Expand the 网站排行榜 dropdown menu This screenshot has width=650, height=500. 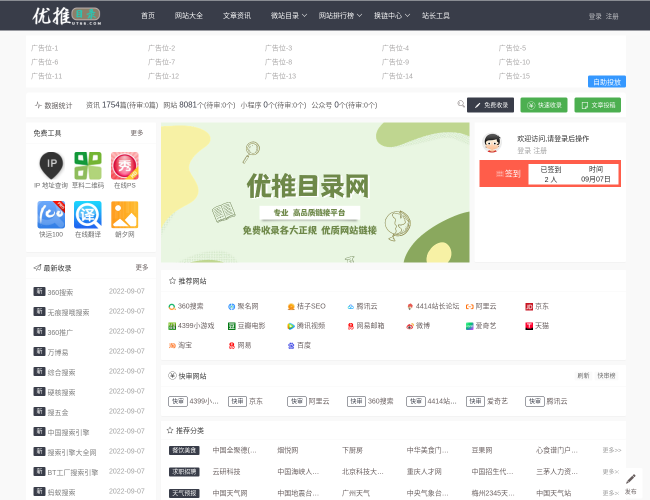point(340,15)
